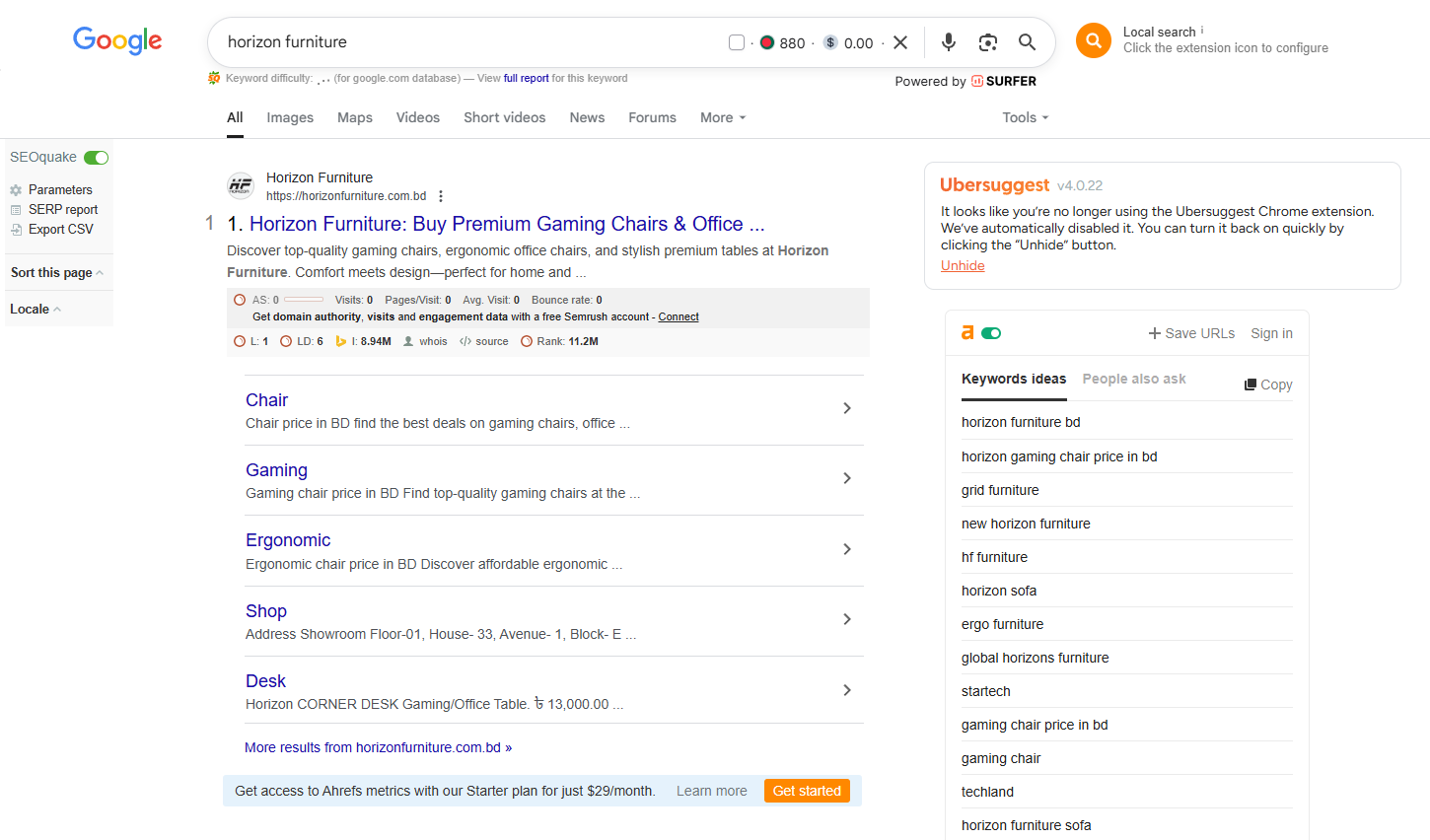Screen dimensions: 1430x840
Task: Click More results from horizonfurniture.com.bd
Action: click(x=379, y=747)
